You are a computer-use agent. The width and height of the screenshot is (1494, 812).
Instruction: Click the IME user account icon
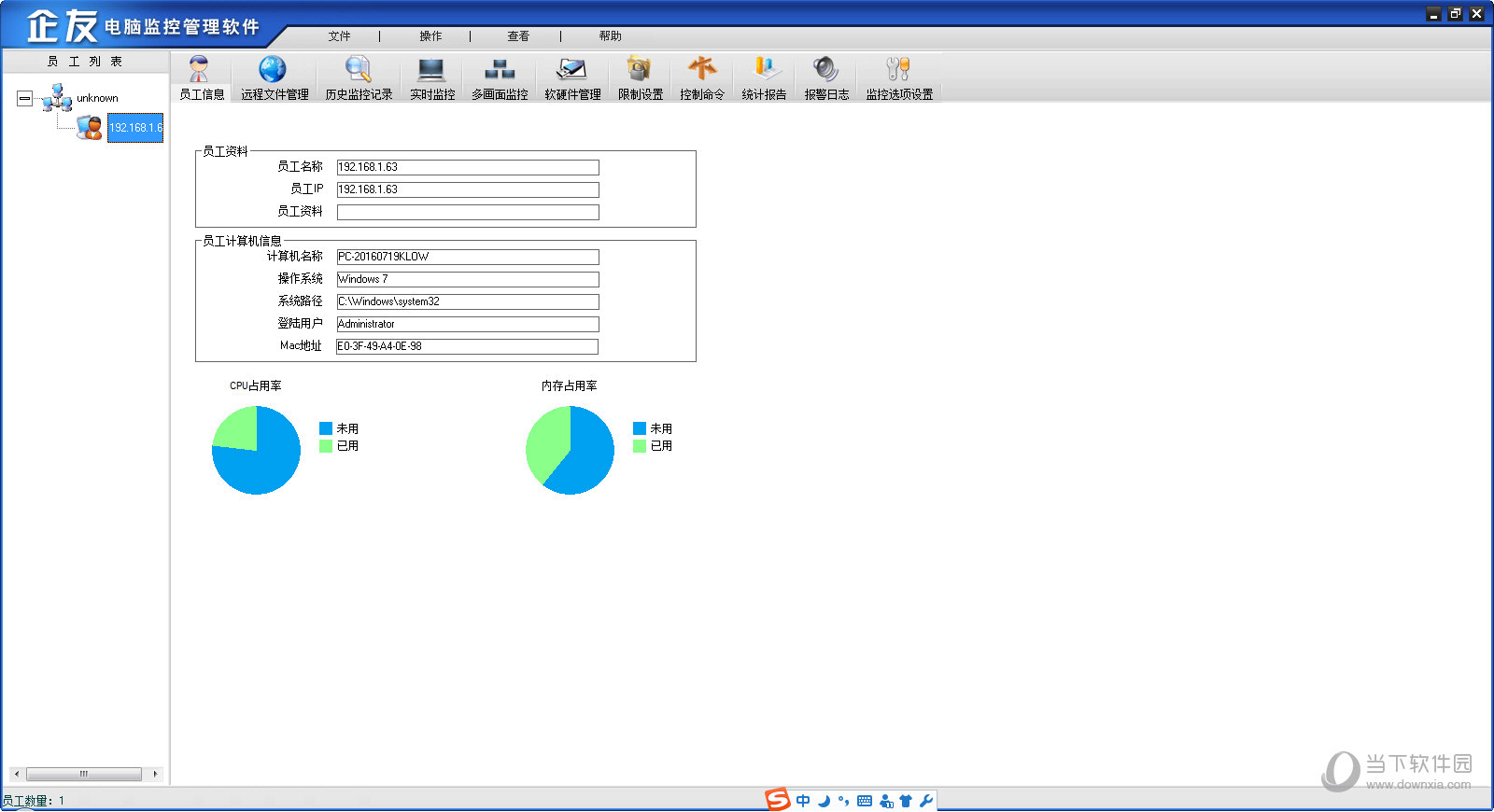[886, 801]
